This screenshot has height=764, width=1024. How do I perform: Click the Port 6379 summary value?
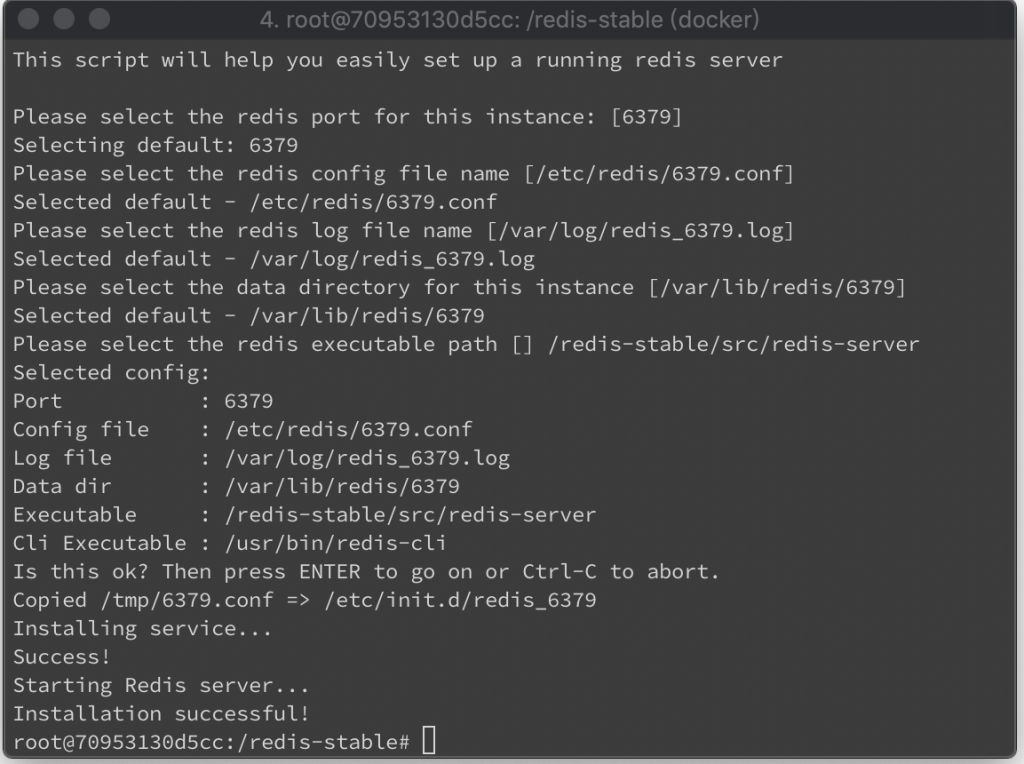(x=249, y=401)
